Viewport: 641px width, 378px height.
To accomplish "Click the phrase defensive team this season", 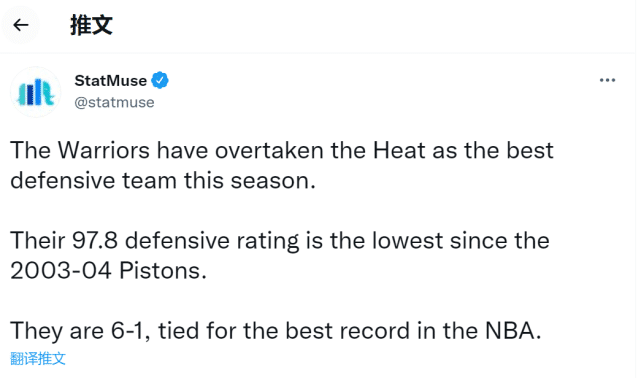I will pos(162,181).
